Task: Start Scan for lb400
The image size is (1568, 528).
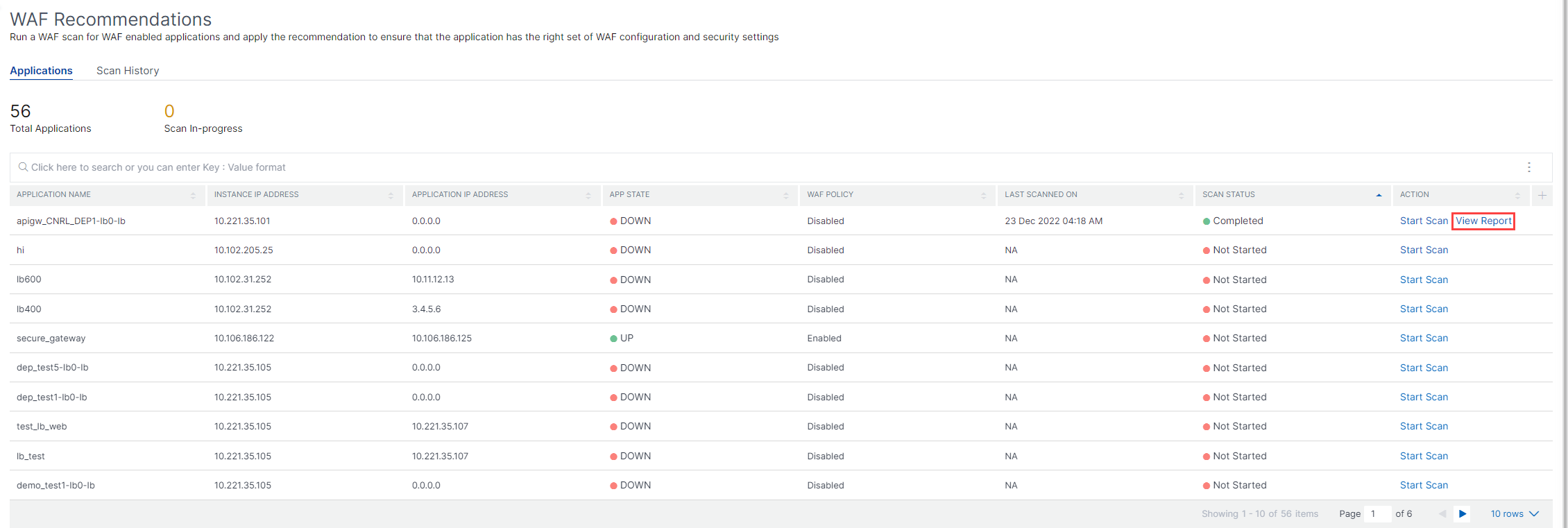Action: coord(1424,309)
